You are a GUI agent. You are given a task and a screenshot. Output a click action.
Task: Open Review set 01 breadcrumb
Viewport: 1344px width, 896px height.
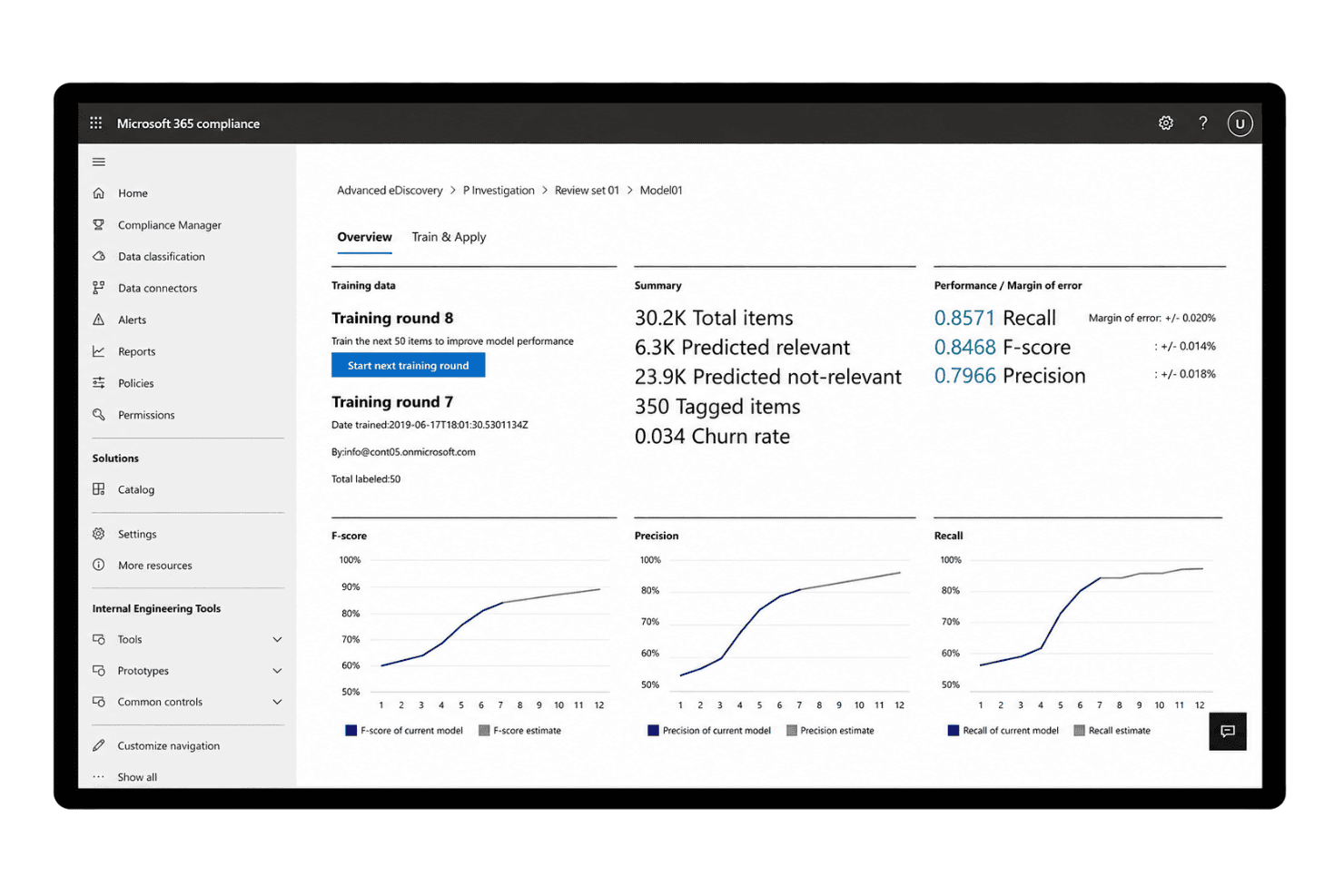587,191
